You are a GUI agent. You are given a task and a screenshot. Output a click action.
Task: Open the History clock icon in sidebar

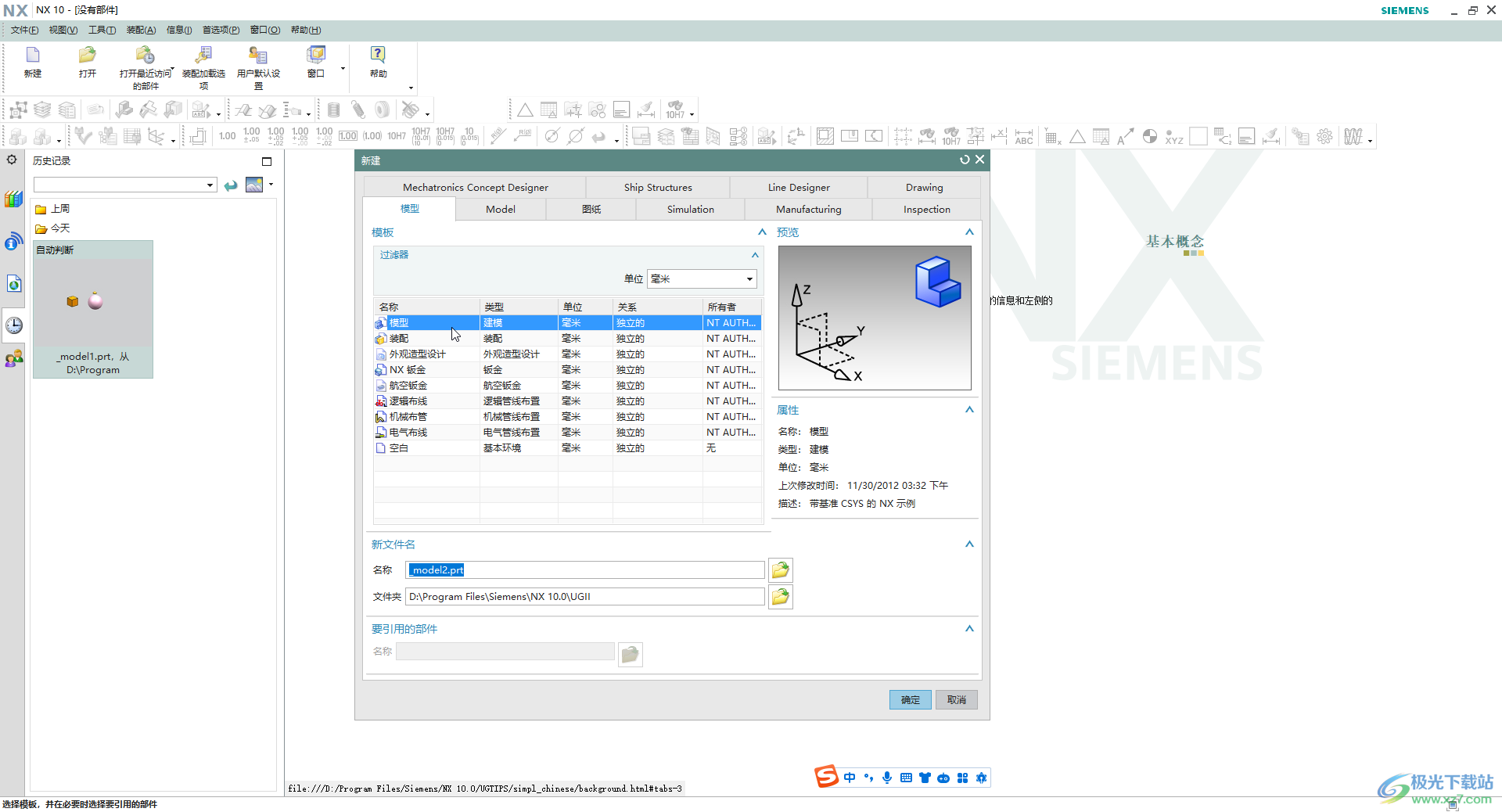(14, 325)
